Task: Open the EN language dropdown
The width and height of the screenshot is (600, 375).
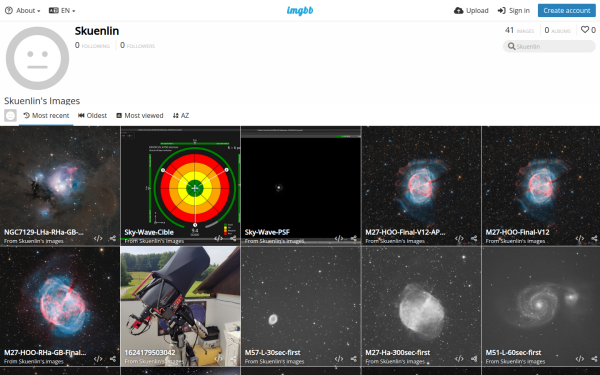Action: 62,11
